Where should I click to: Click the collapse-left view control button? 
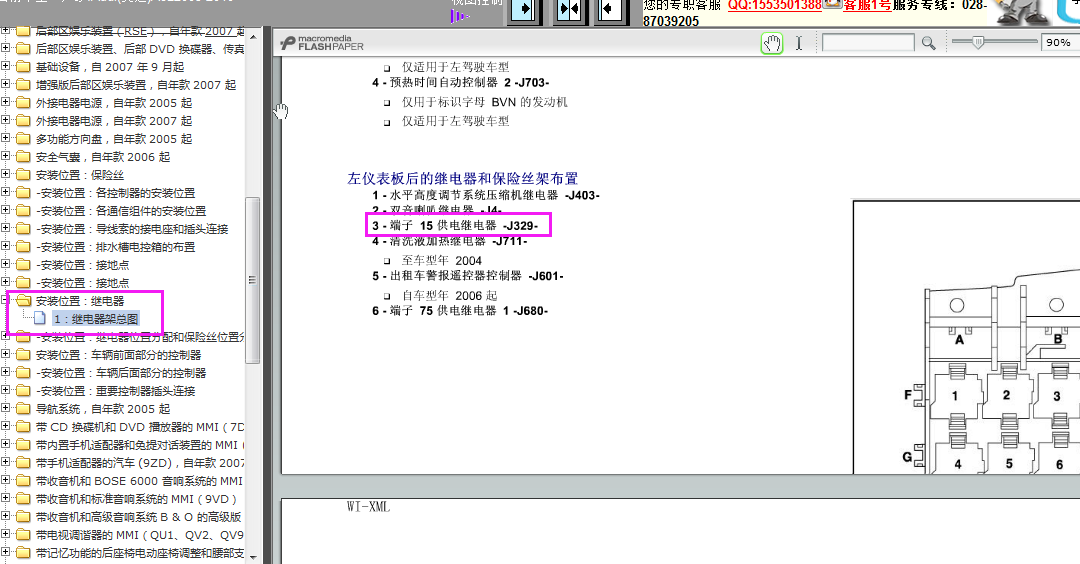(x=611, y=10)
